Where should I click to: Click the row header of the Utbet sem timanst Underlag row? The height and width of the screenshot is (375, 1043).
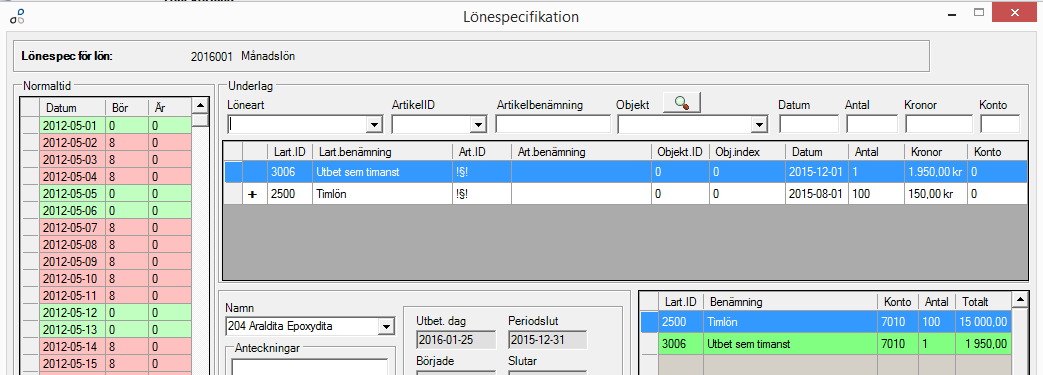(x=233, y=172)
